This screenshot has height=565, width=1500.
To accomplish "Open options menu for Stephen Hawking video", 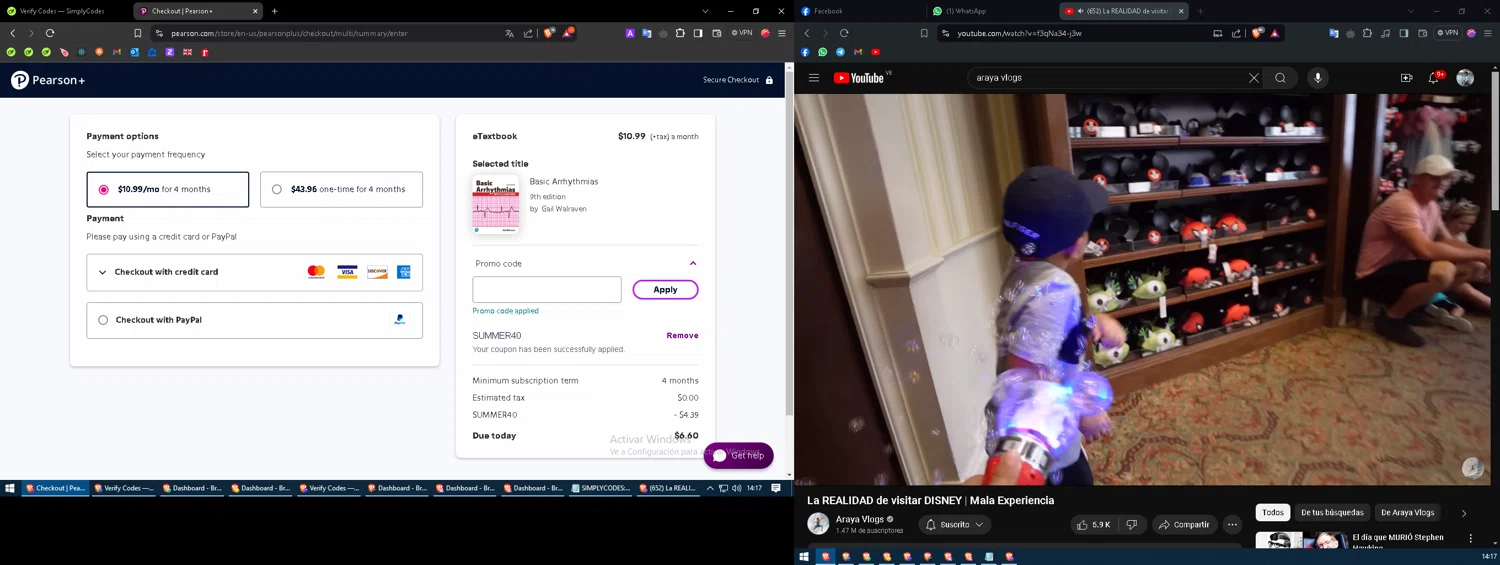I will [1470, 538].
